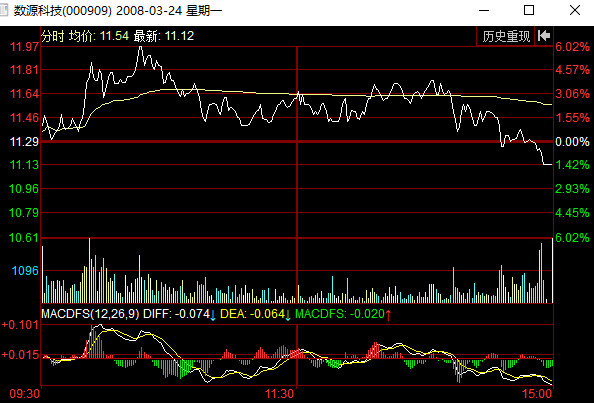
Task: Click the tallest yellow volume bar
Action: 90,270
